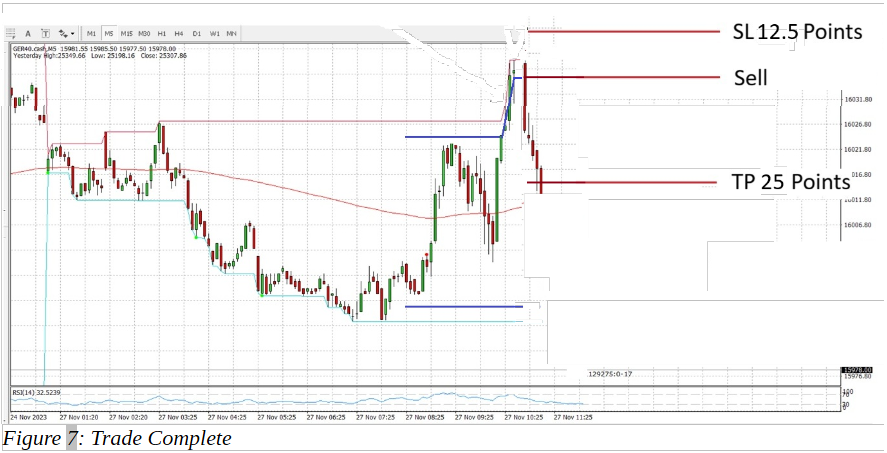Switch chart to MN monthly timeframe
This screenshot has height=453, width=887.
click(231, 34)
